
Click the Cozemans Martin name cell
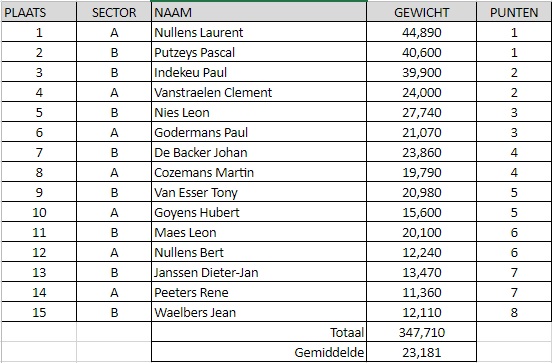pyautogui.click(x=259, y=172)
